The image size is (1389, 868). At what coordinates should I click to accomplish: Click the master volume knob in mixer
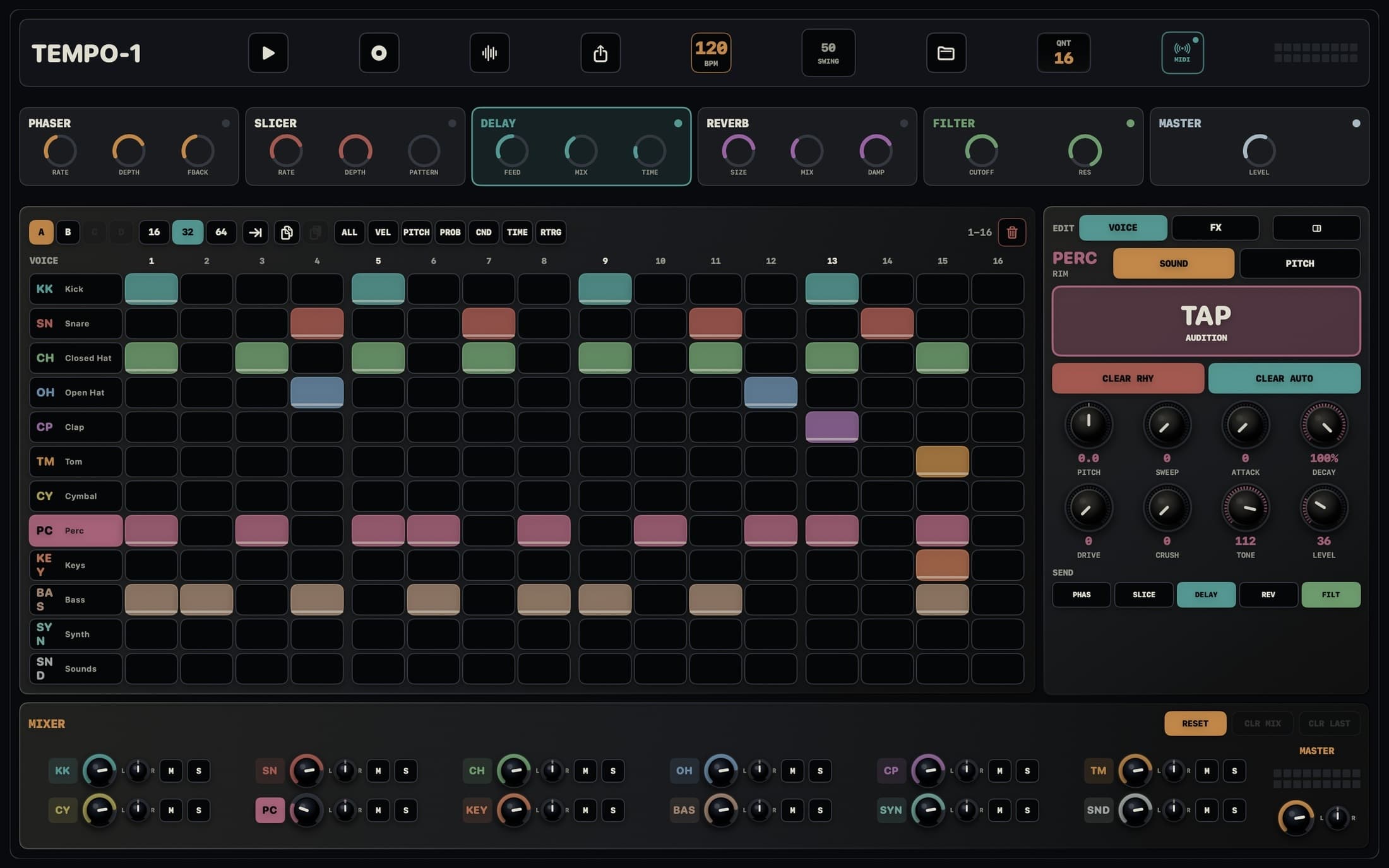[x=1296, y=817]
